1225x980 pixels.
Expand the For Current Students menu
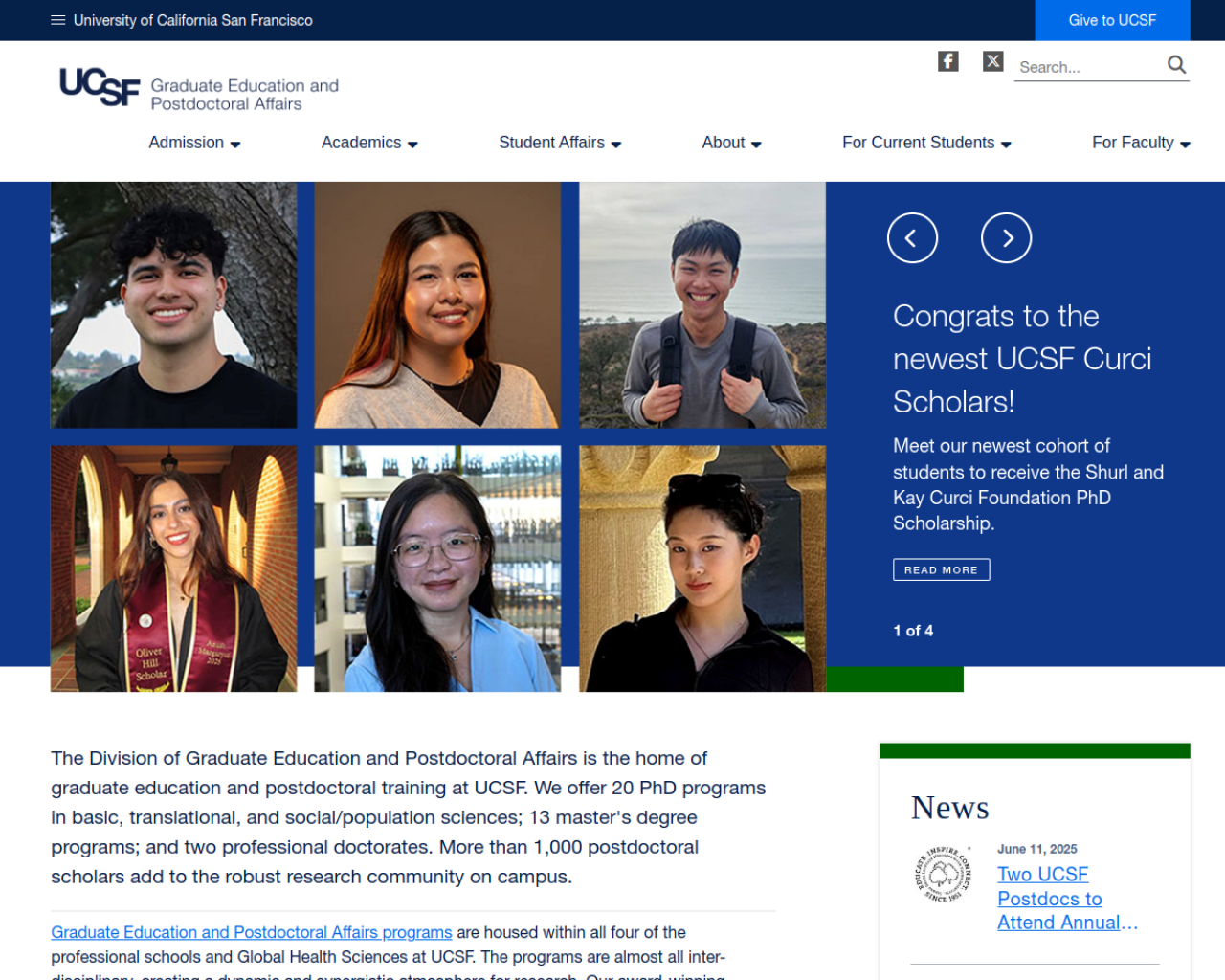click(x=926, y=143)
